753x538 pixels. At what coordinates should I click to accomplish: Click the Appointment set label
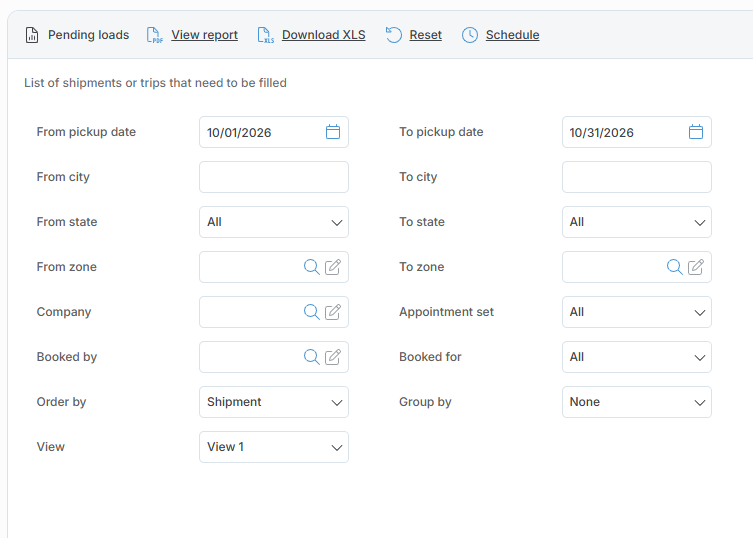point(446,312)
